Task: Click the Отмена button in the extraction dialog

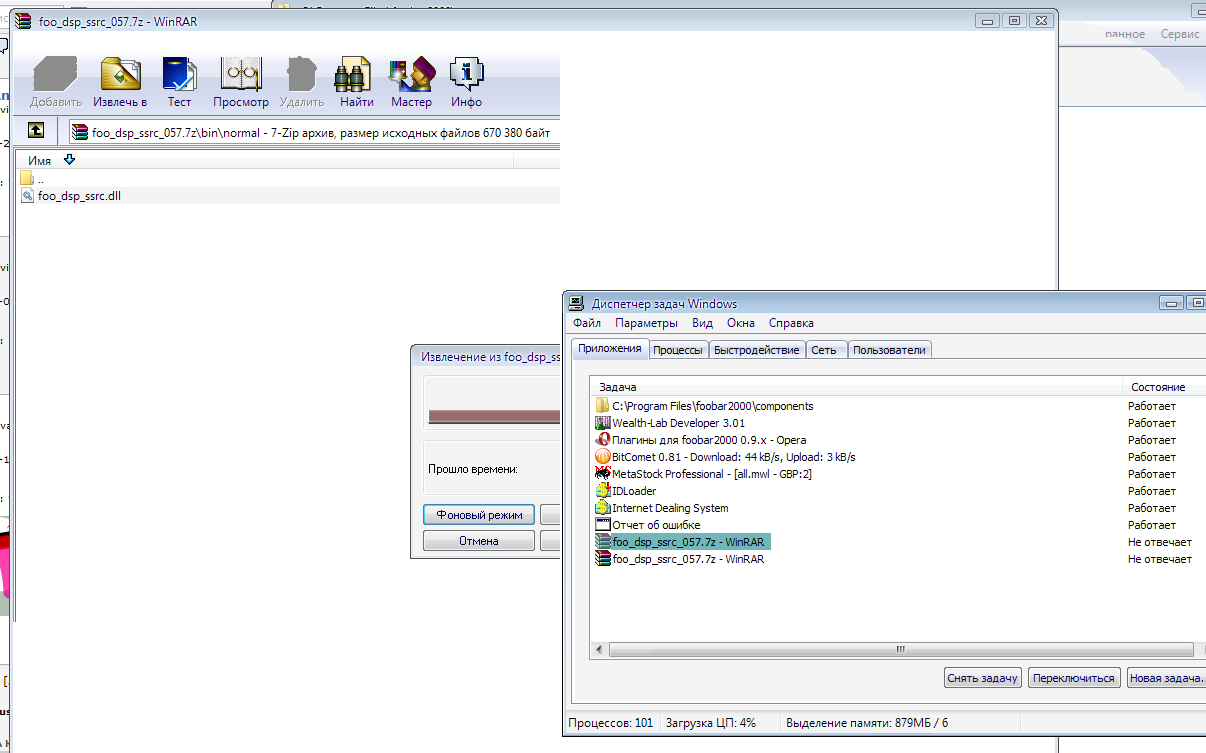Action: click(x=479, y=541)
